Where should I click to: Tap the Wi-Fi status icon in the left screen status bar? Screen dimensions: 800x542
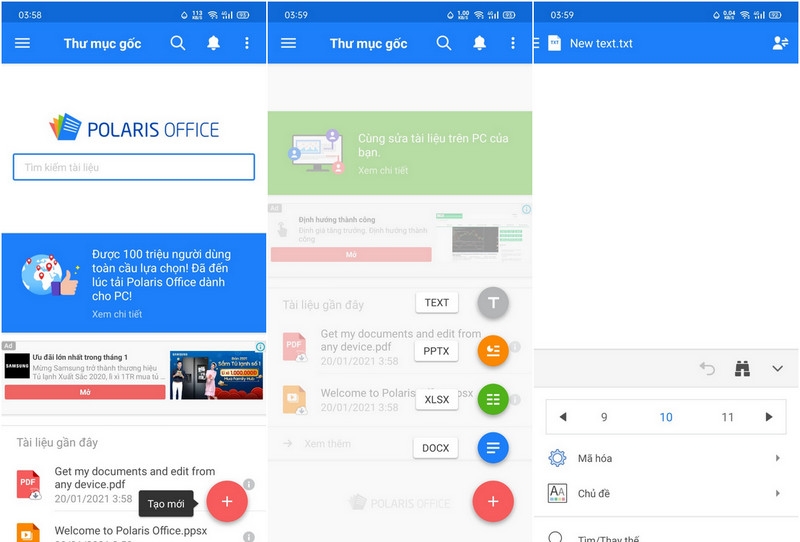212,15
